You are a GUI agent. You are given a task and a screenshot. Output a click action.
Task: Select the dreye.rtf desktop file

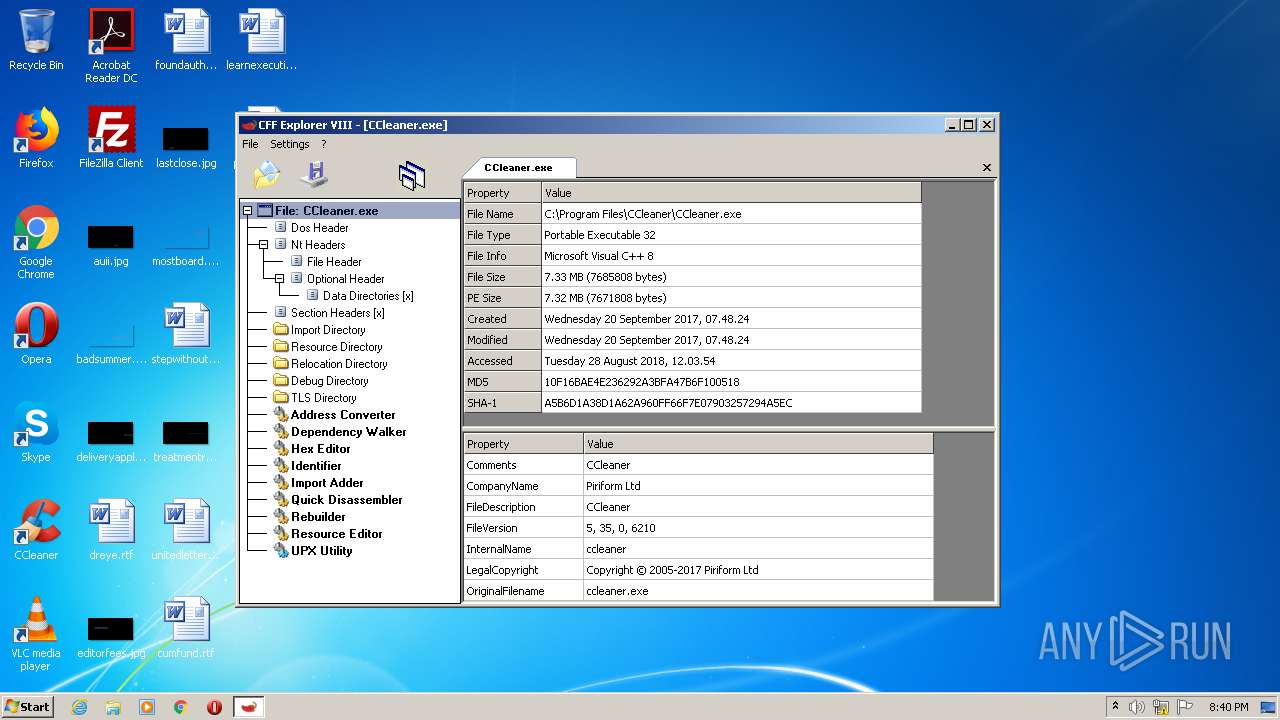pos(111,530)
